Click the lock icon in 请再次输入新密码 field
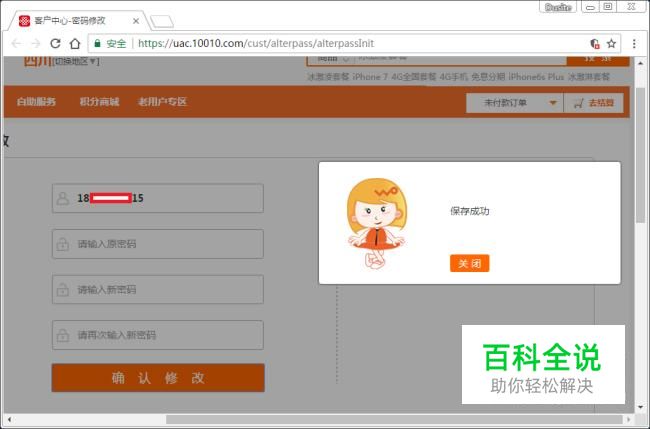This screenshot has width=650, height=429. pos(63,335)
